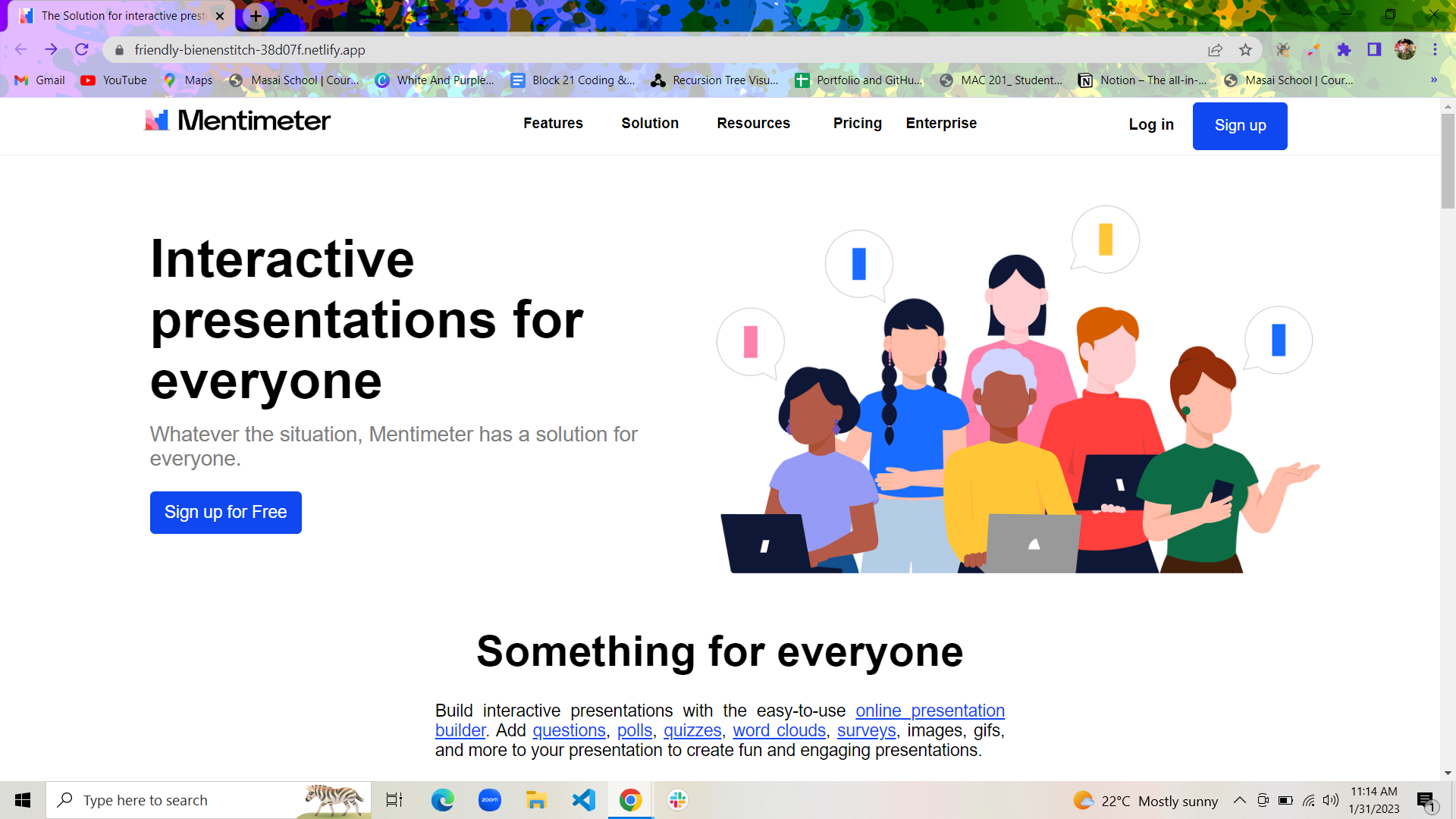Image resolution: width=1456 pixels, height=819 pixels.
Task: Follow the surveys link
Action: (866, 730)
